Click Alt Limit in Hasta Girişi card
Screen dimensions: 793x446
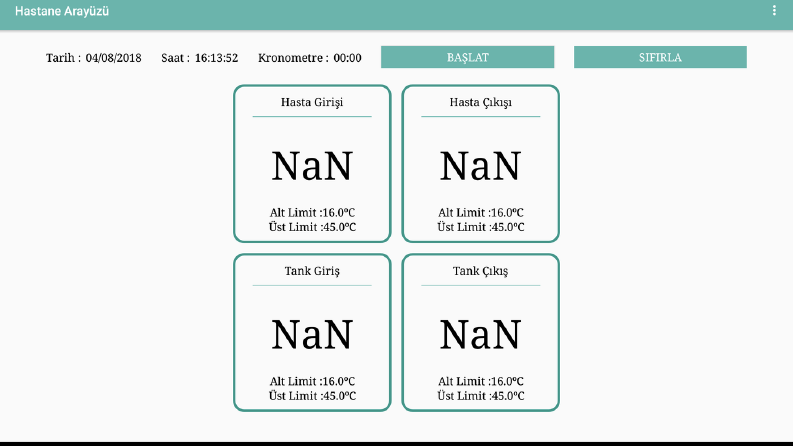pos(312,212)
